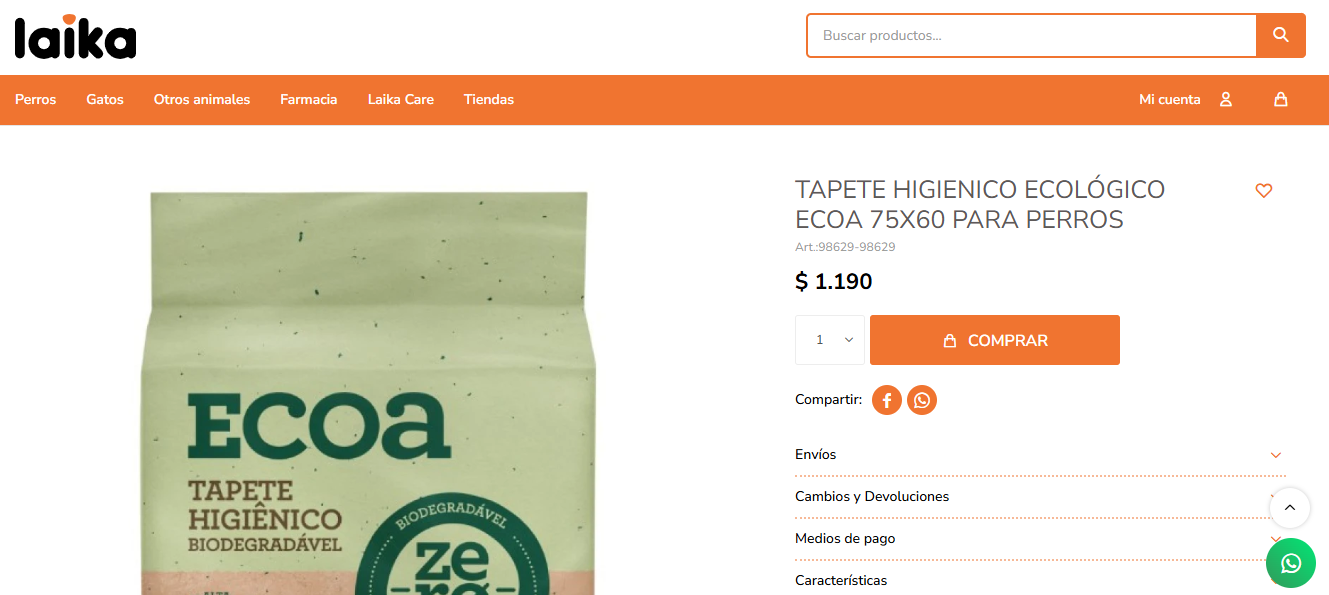The width and height of the screenshot is (1329, 595).
Task: Open the Farmacia menu
Action: click(x=309, y=99)
